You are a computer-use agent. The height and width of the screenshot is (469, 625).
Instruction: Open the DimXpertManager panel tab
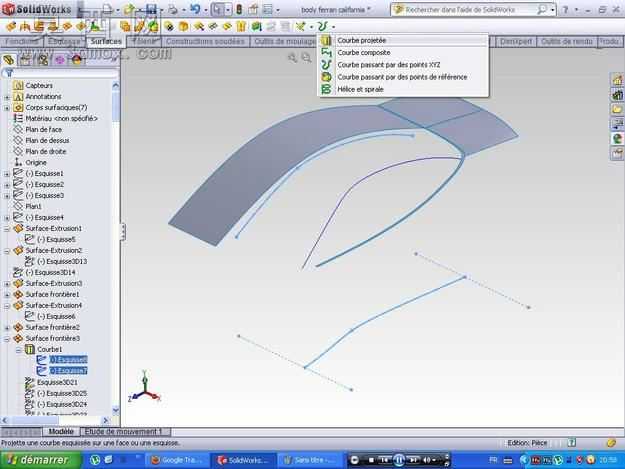[x=60, y=60]
